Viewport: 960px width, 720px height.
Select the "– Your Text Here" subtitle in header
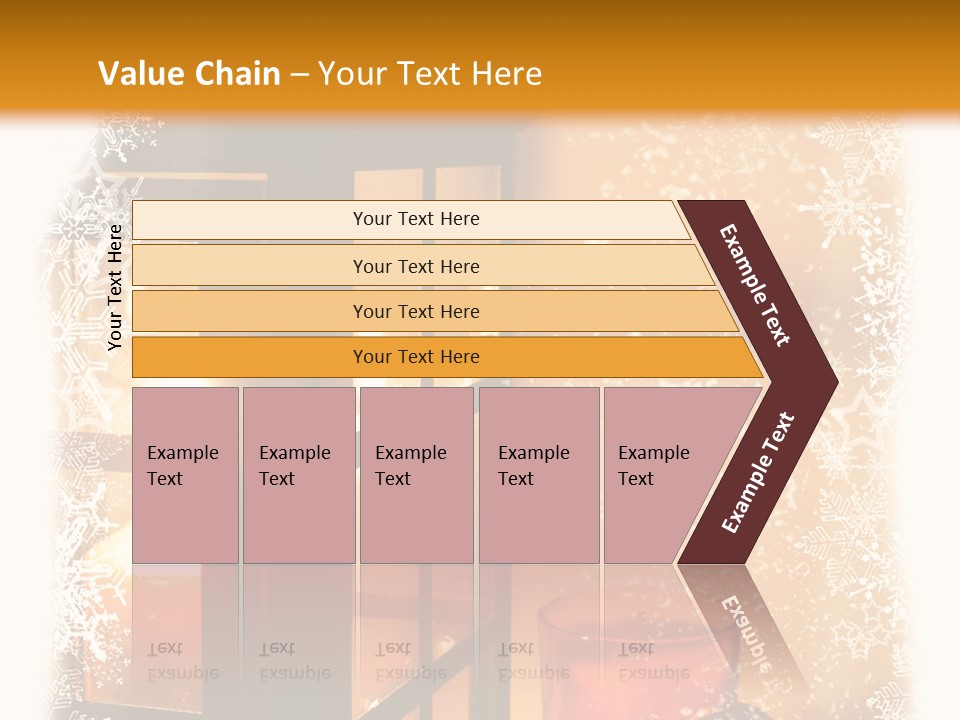[x=428, y=73]
